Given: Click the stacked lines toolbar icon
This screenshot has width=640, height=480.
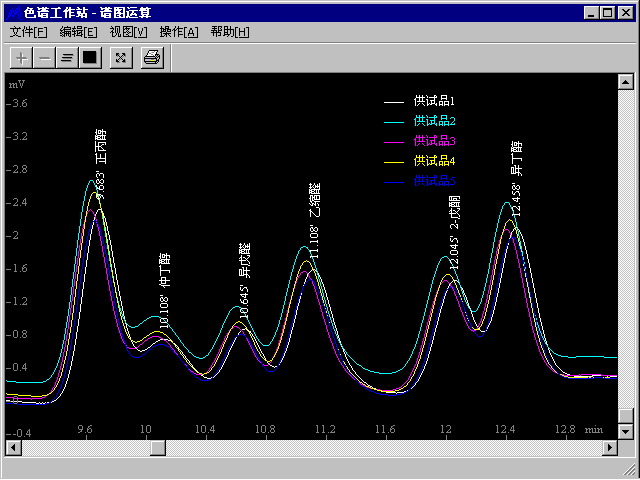Looking at the screenshot, I should (67, 58).
